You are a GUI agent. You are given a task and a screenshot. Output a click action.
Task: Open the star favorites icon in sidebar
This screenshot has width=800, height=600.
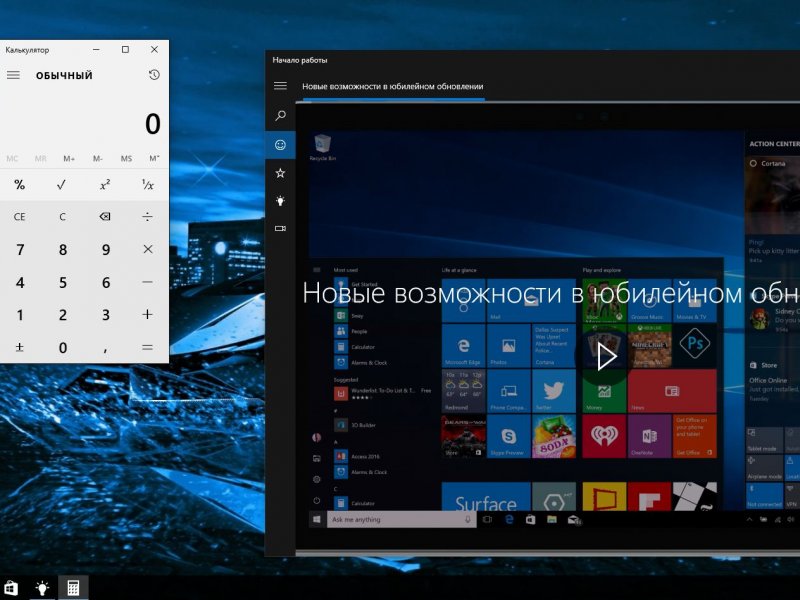click(x=280, y=173)
